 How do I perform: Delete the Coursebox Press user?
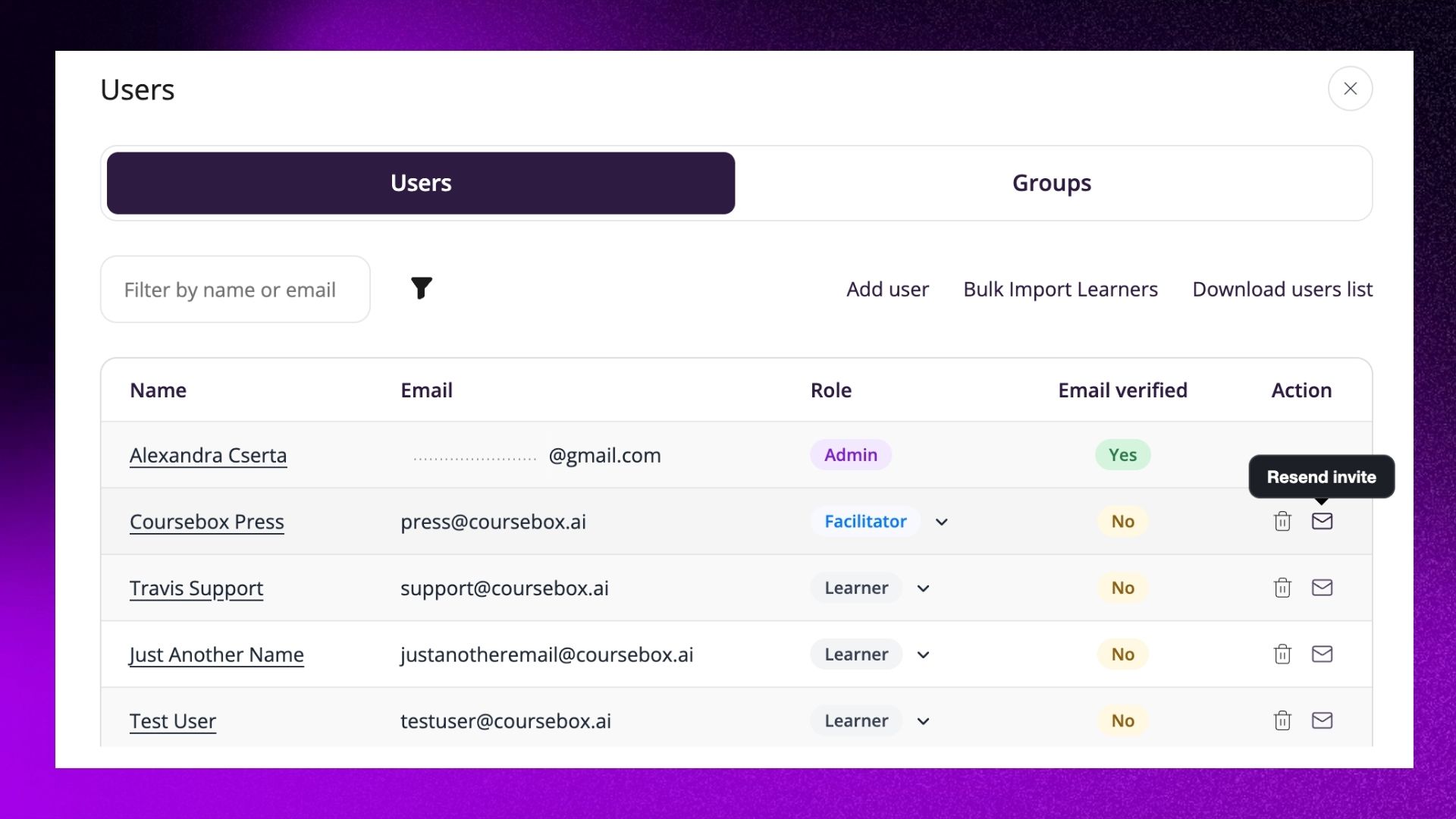[1282, 522]
